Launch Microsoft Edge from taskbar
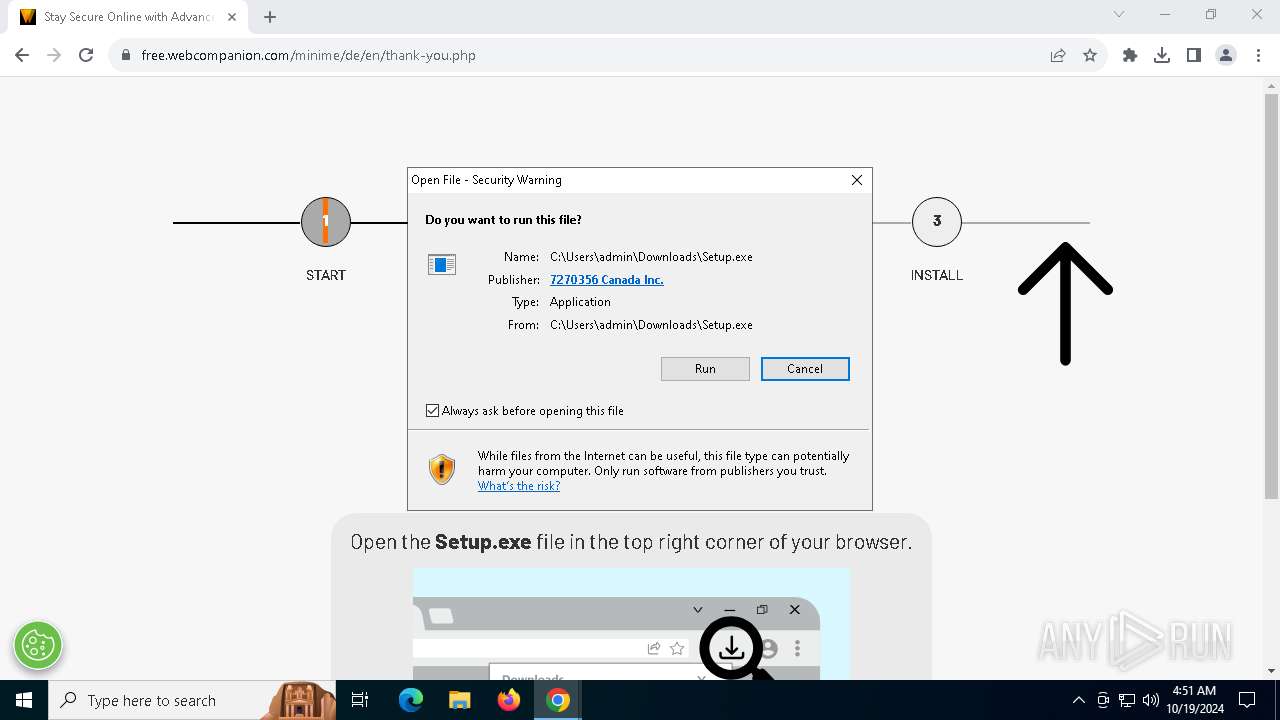 411,700
